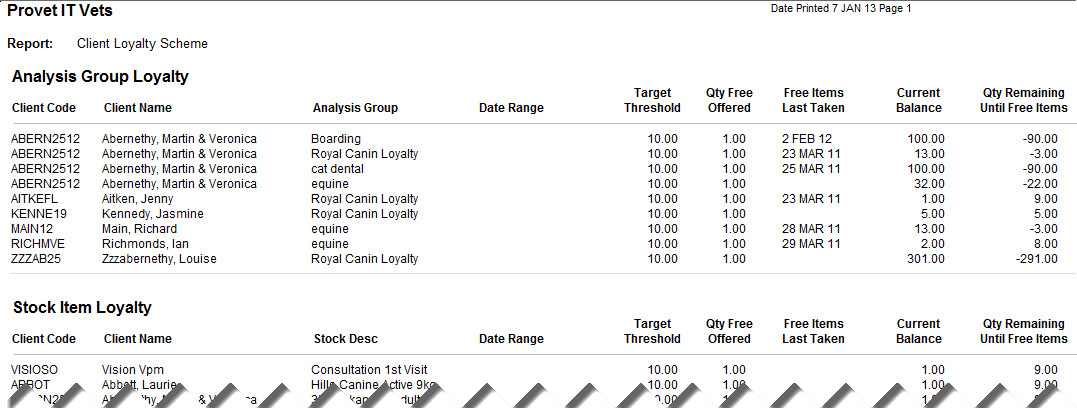
Task: Click the ZZZAB25 client code
Action: point(37,260)
